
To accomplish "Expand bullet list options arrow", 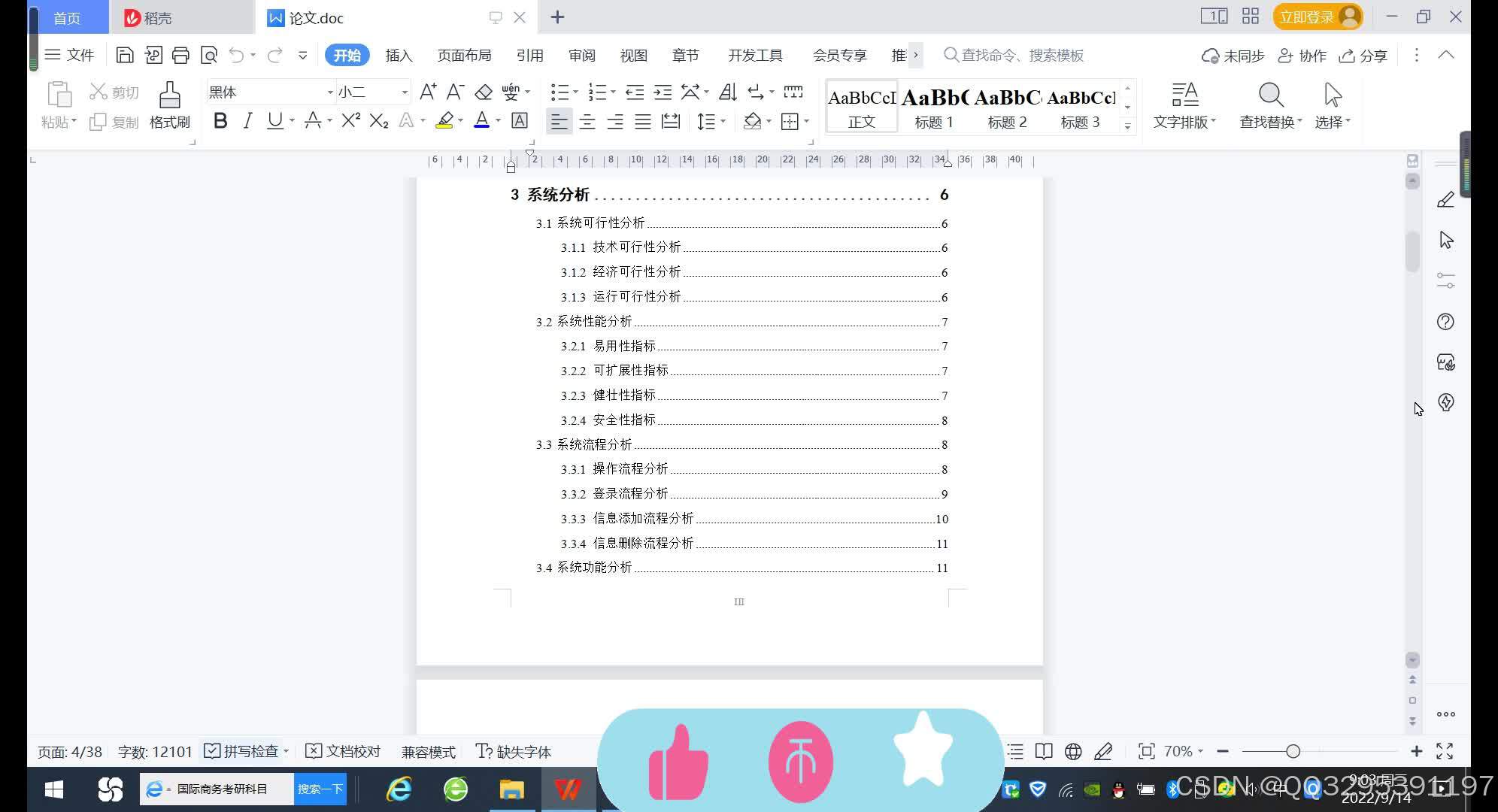I will point(576,92).
